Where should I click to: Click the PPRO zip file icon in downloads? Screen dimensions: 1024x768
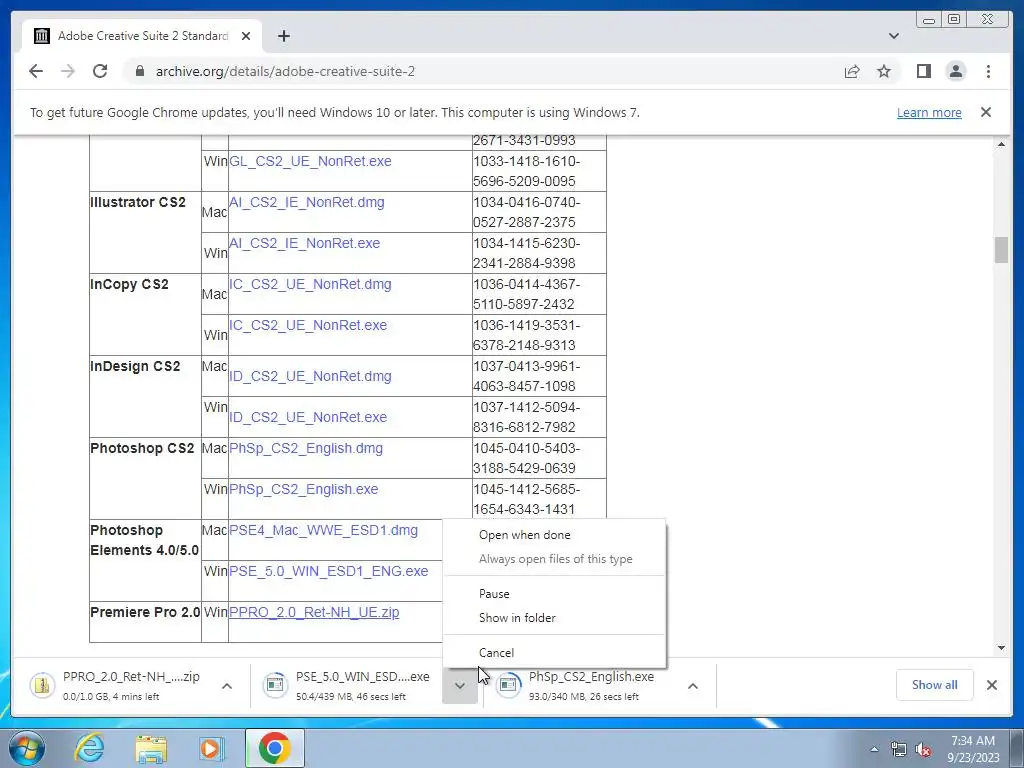click(42, 685)
